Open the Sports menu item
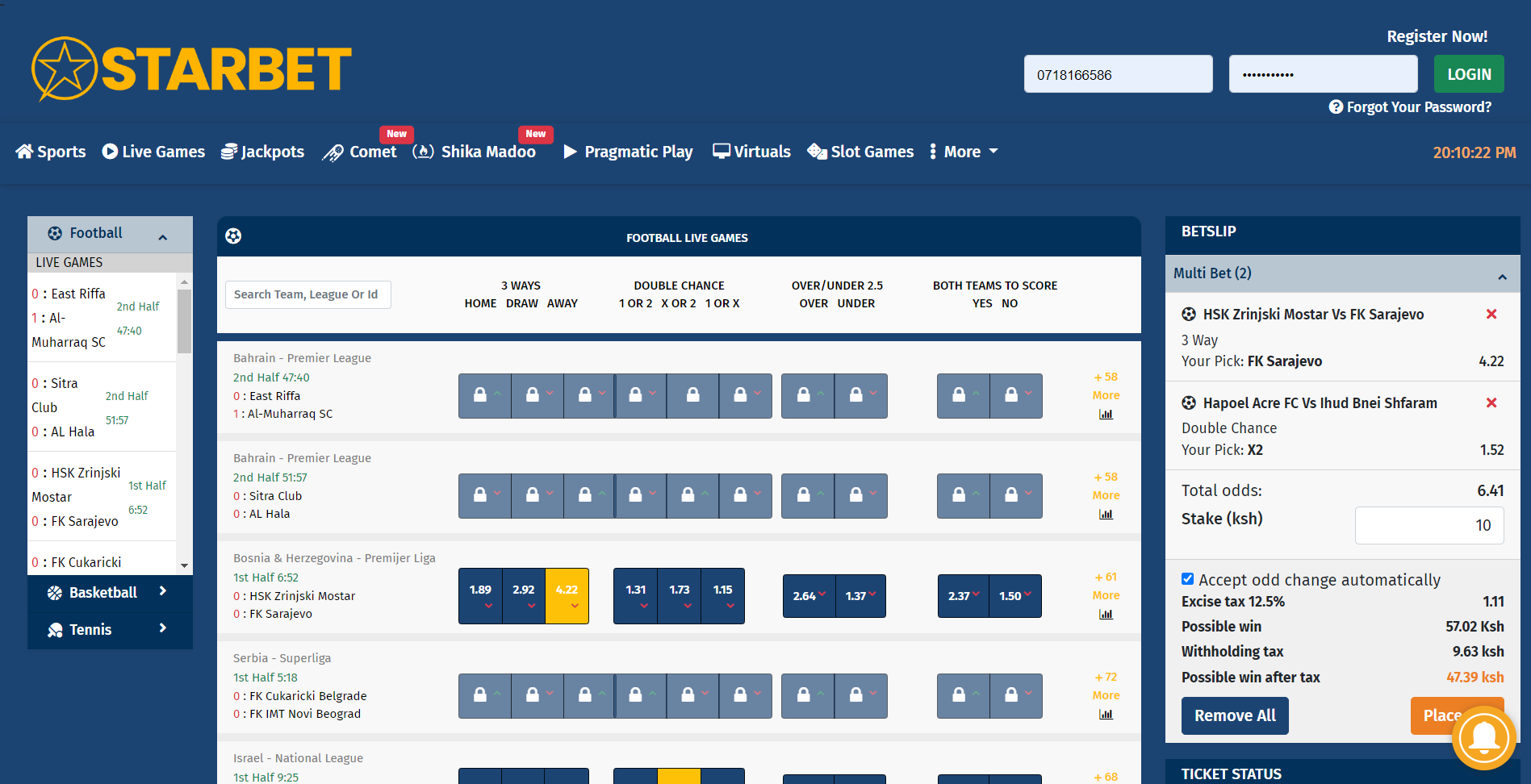 [50, 152]
